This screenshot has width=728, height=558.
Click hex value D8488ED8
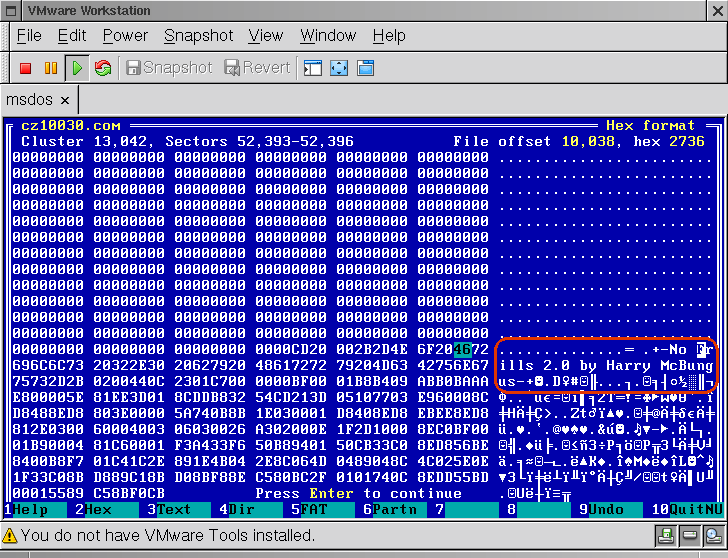(48, 413)
